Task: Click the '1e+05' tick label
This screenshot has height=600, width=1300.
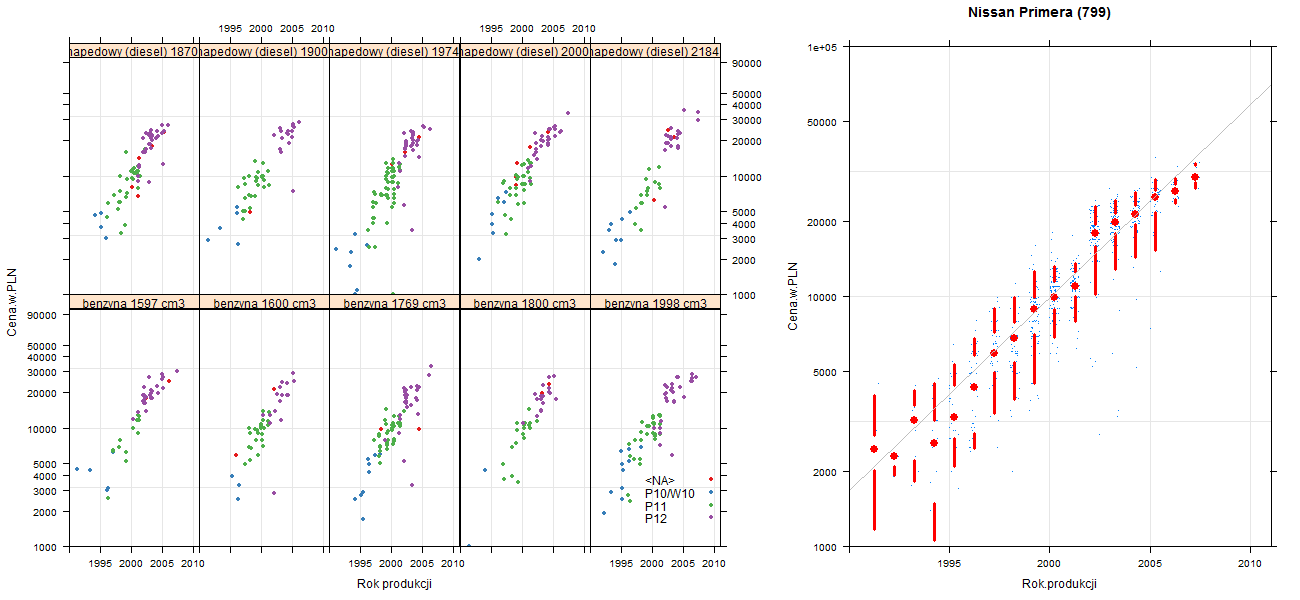Action: point(822,46)
